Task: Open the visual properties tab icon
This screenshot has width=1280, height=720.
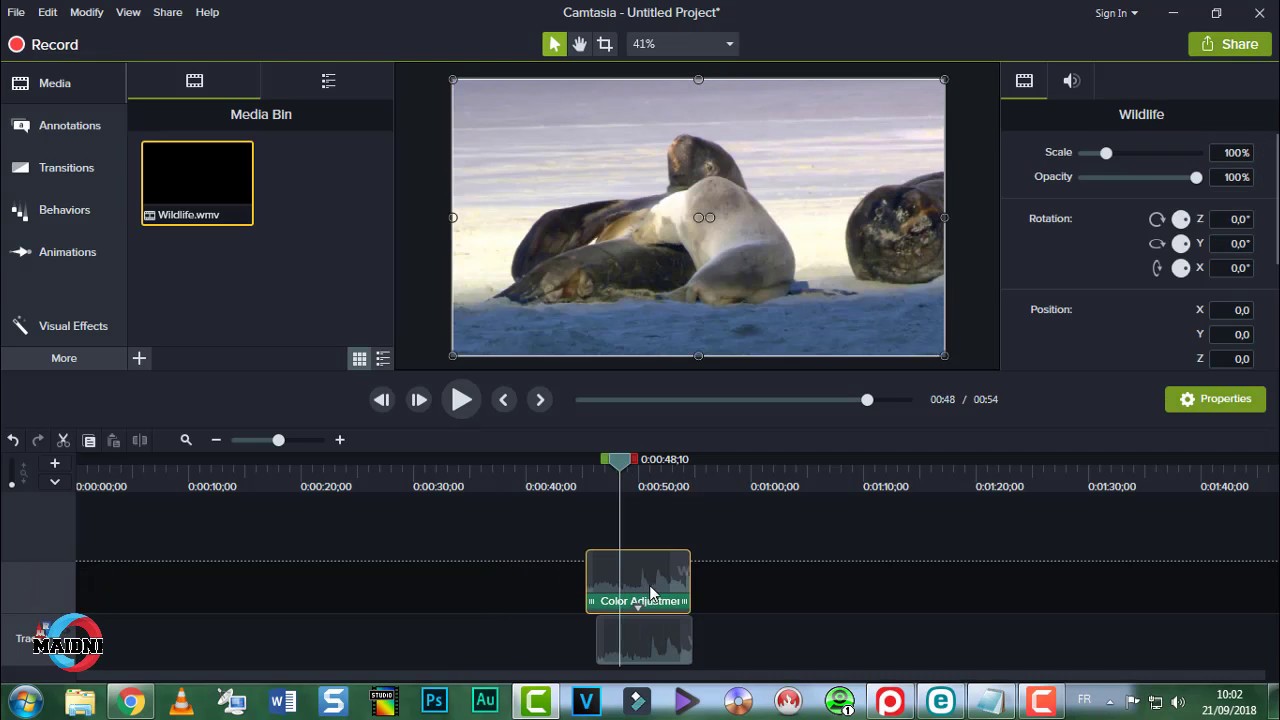Action: click(1024, 81)
